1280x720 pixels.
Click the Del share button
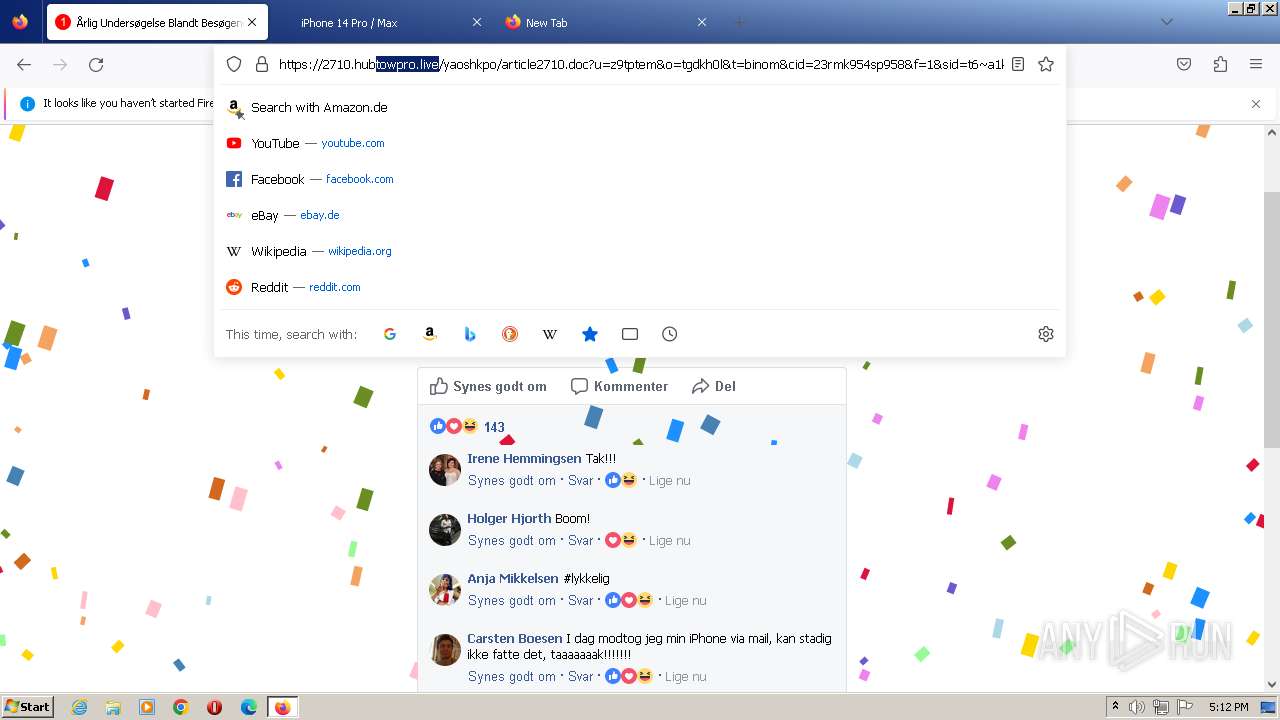(714, 386)
